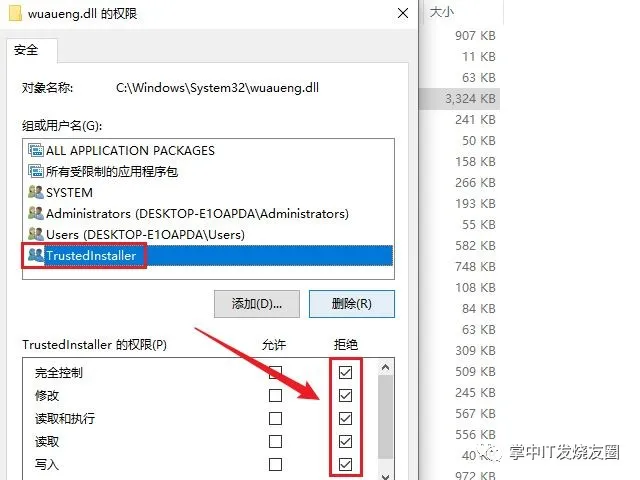Viewport: 640px width, 480px height.
Task: Click the icon beside 所有受限制的应用程序包
Action: coord(36,171)
